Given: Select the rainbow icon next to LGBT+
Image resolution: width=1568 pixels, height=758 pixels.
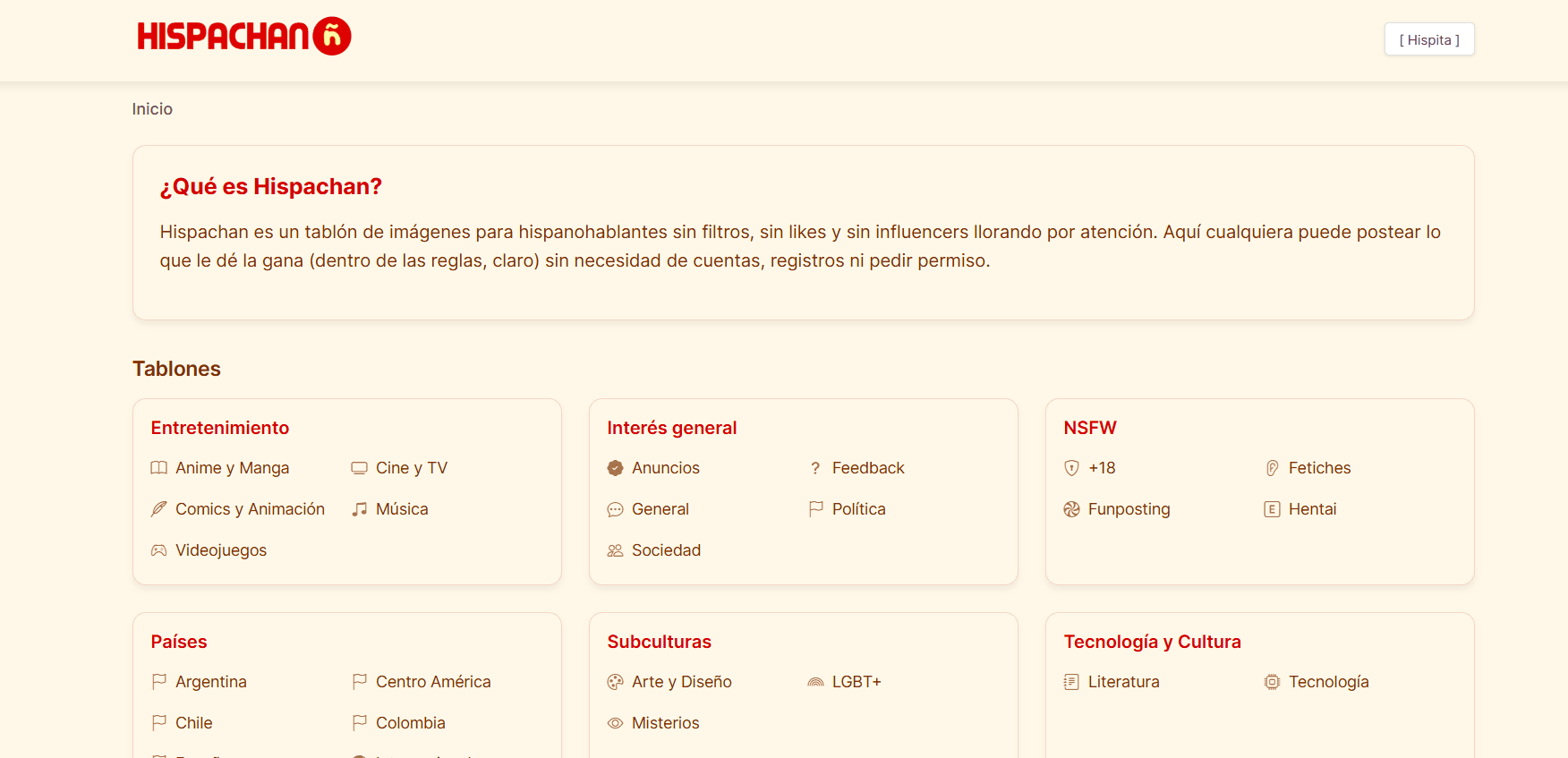Looking at the screenshot, I should coord(815,681).
